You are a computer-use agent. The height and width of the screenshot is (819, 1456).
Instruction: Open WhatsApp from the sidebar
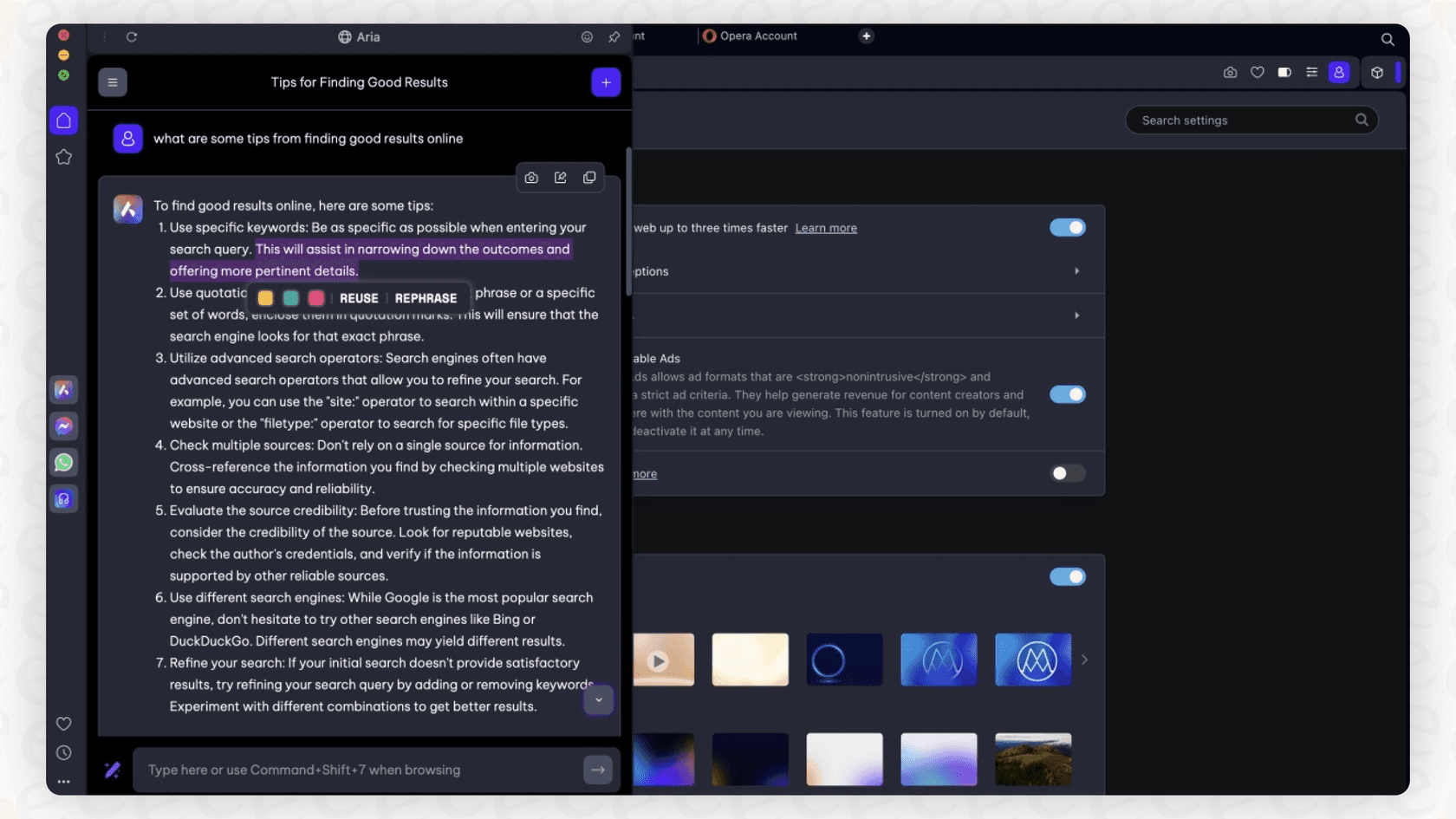point(63,462)
